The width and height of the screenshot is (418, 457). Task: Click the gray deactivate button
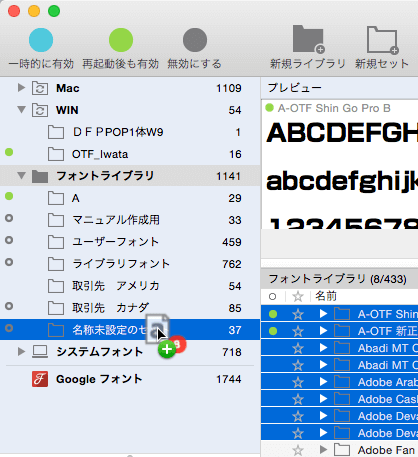[195, 40]
